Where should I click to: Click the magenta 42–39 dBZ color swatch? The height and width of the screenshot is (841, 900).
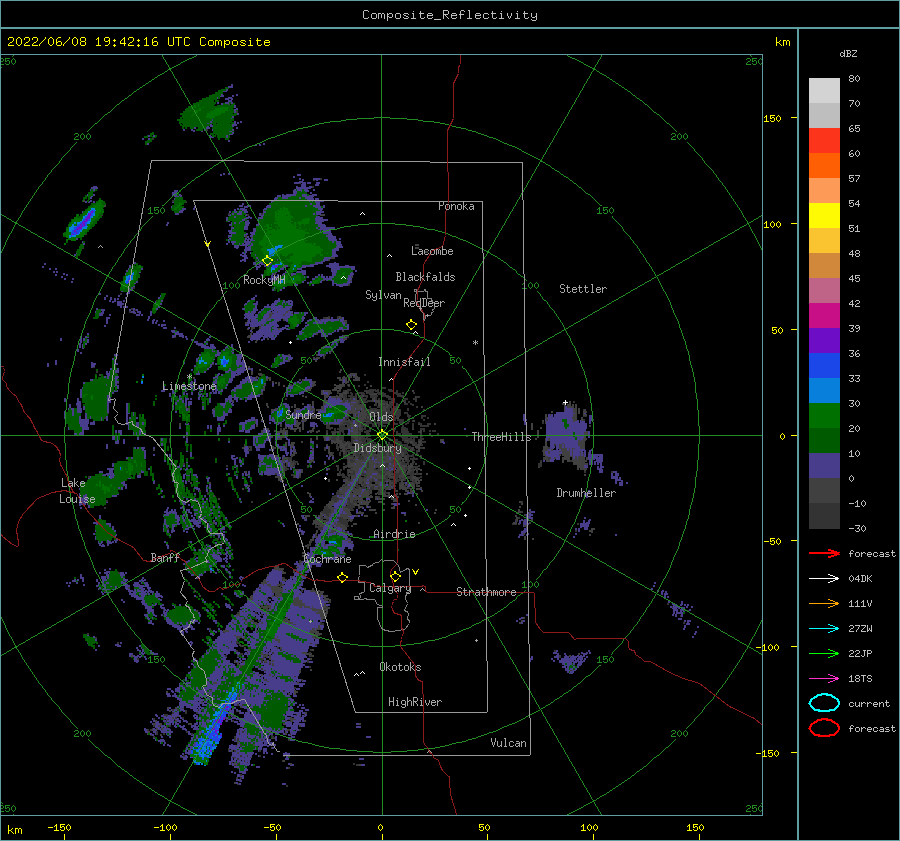(x=824, y=316)
